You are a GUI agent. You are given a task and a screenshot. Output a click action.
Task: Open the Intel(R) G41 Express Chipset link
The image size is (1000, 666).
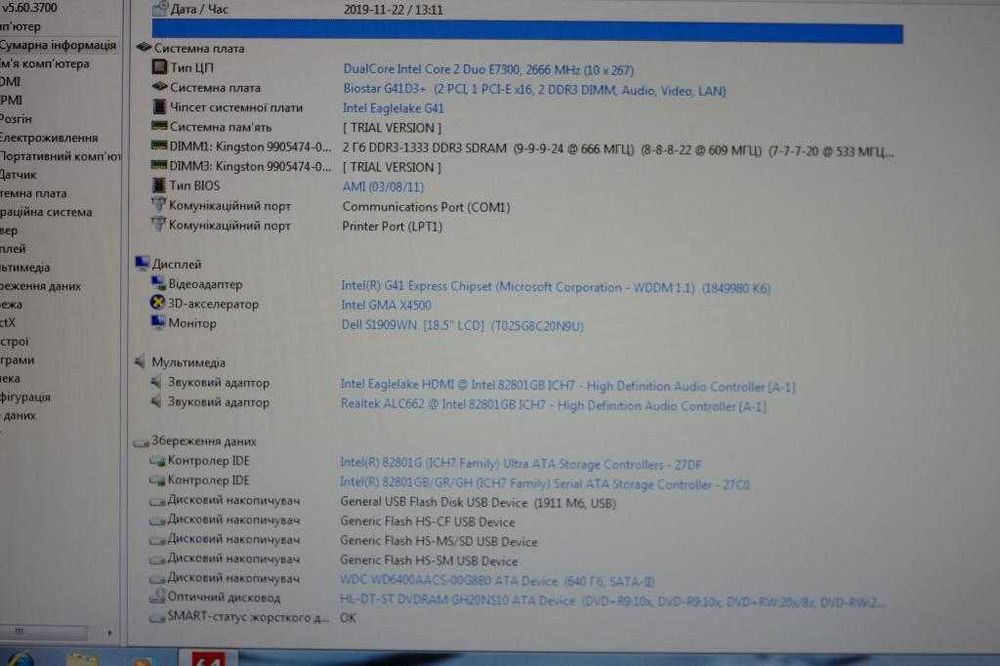556,287
